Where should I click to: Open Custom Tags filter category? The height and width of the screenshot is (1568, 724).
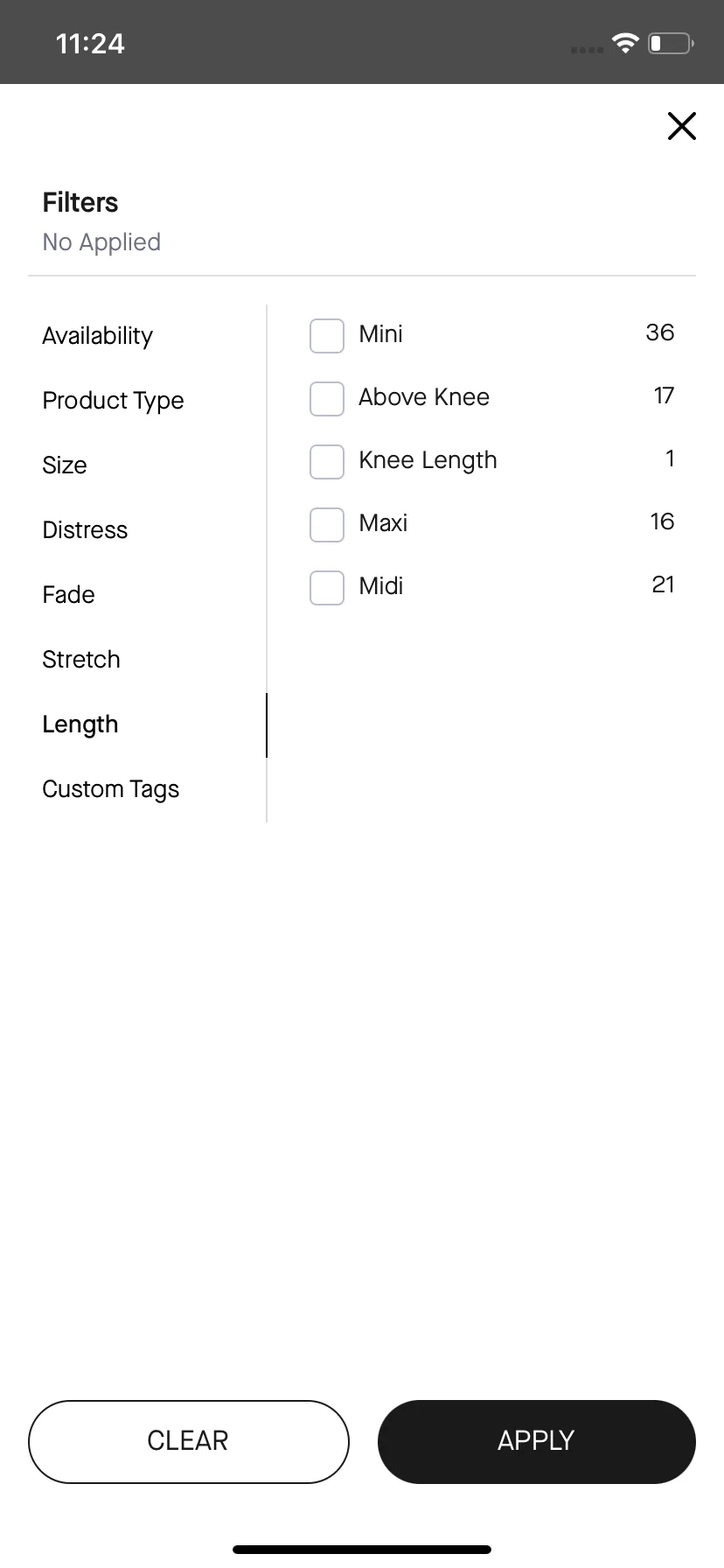111,789
